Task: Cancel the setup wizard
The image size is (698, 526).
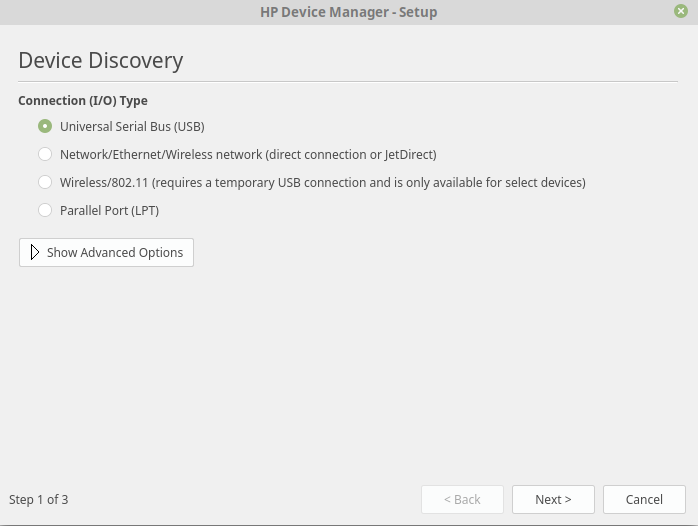Action: 644,499
